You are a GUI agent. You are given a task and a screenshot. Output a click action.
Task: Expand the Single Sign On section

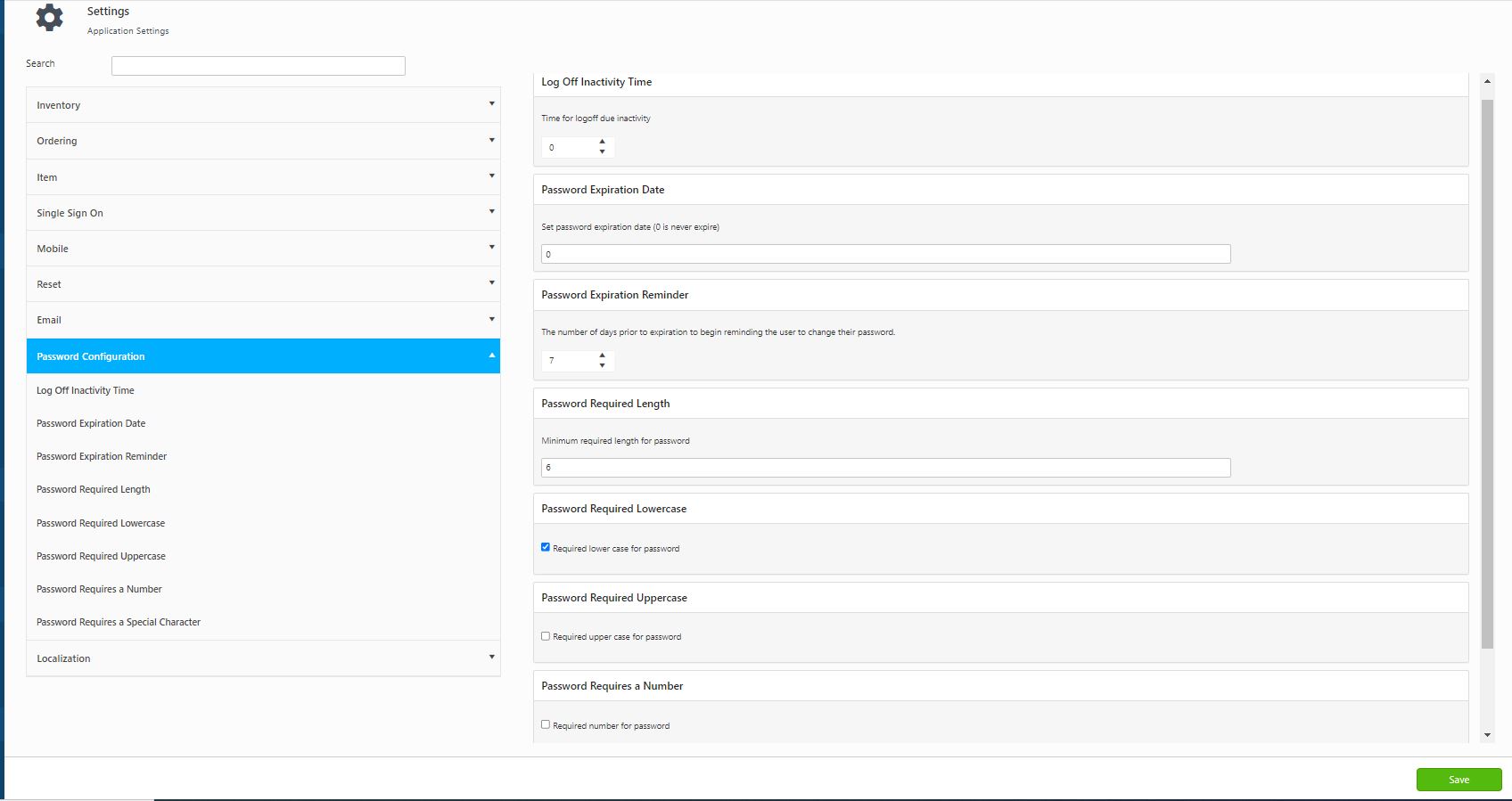point(263,213)
